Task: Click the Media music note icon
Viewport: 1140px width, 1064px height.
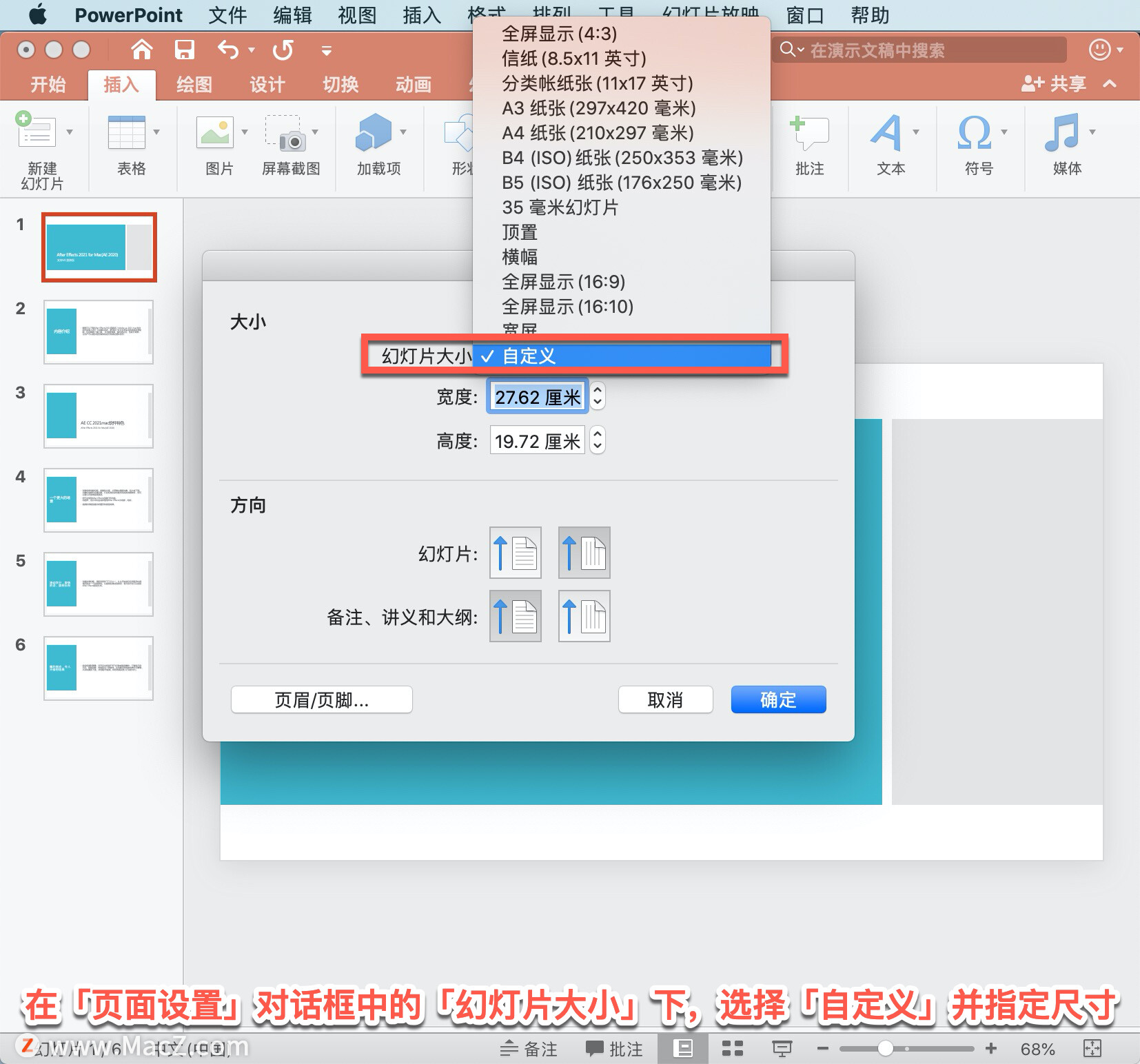Action: pos(1062,132)
